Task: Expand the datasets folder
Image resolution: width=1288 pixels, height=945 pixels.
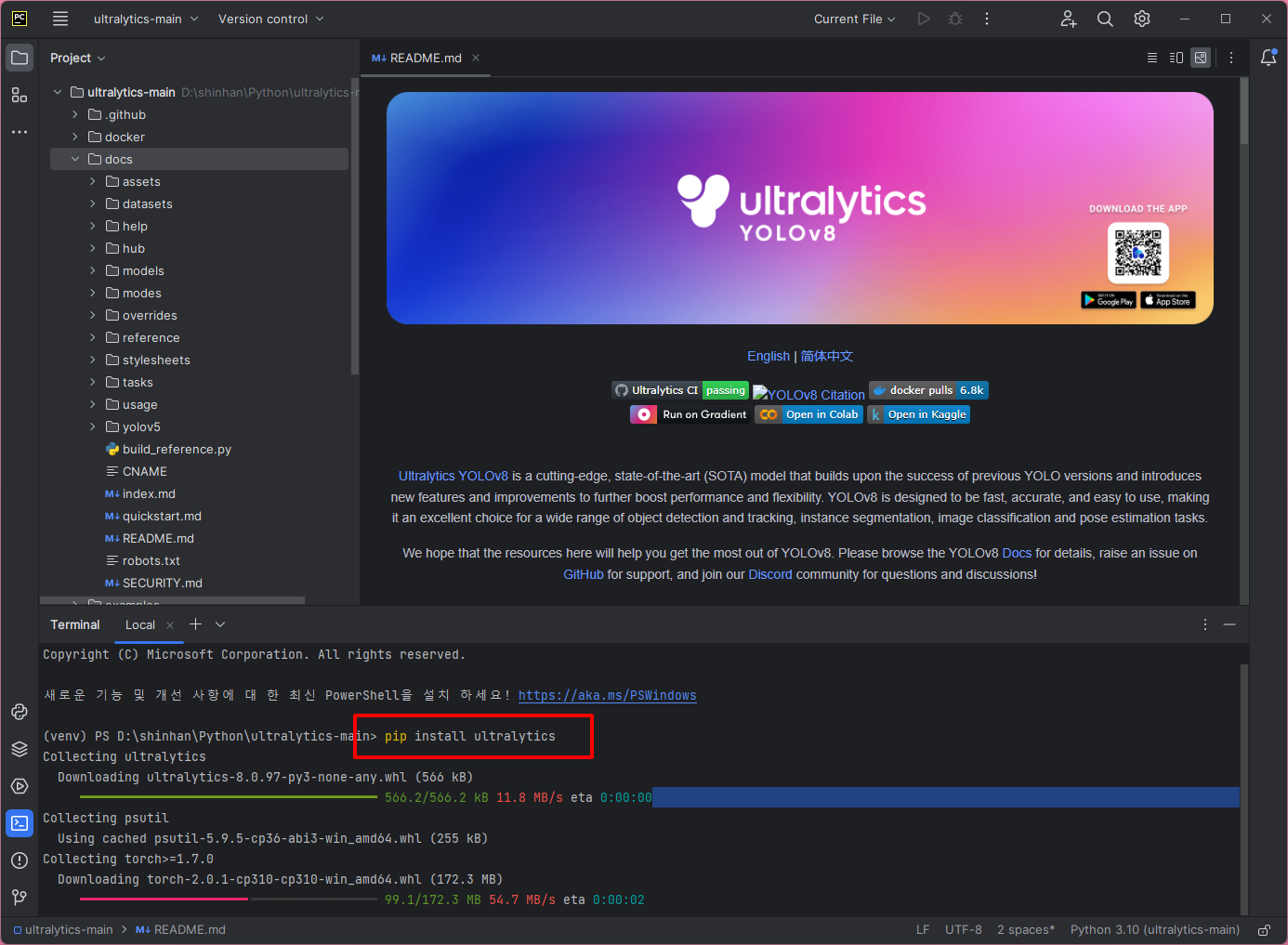Action: (x=93, y=204)
